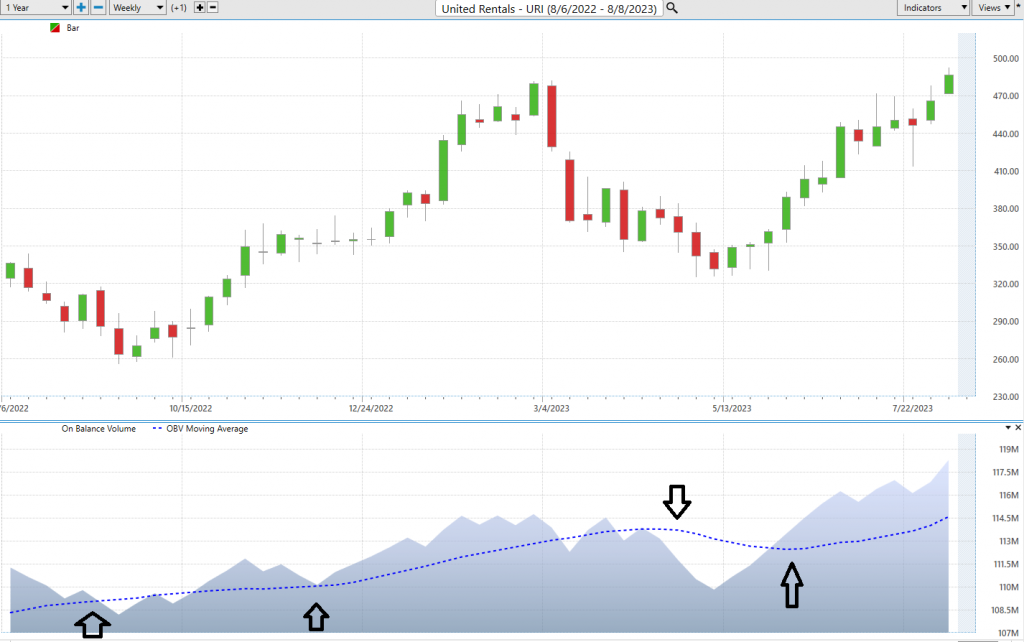Screen dimensions: 1024x642
Task: Click the blue minus button to zoom out
Action: coord(98,8)
